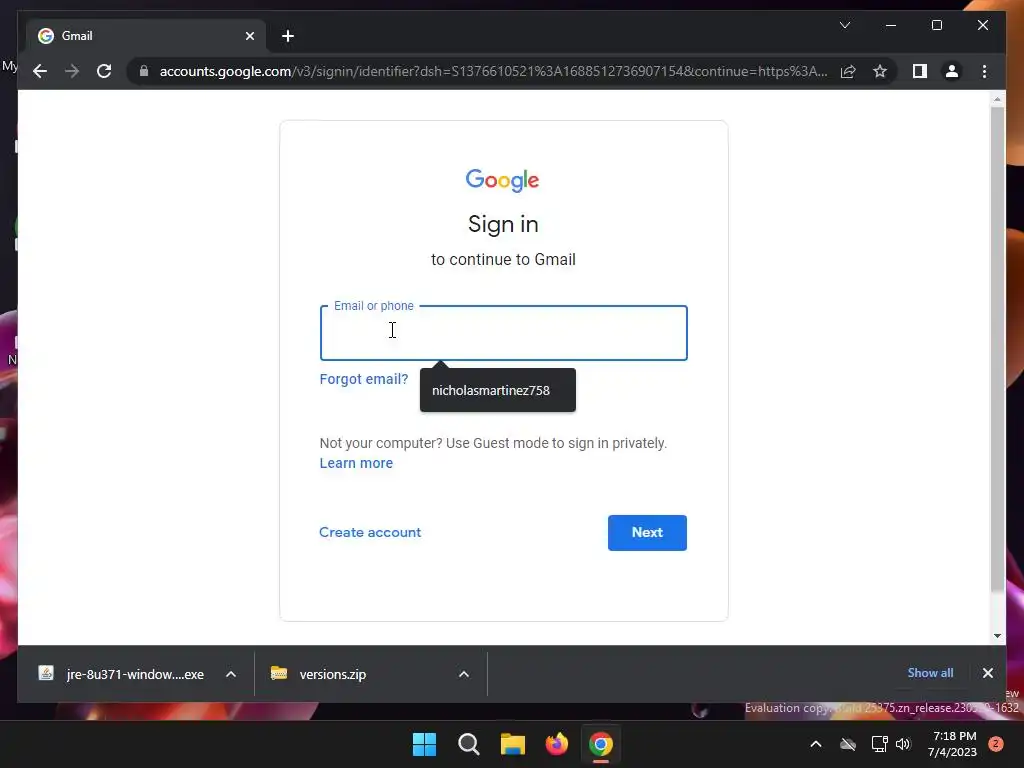
Task: Focus the Email or phone field
Action: click(504, 333)
